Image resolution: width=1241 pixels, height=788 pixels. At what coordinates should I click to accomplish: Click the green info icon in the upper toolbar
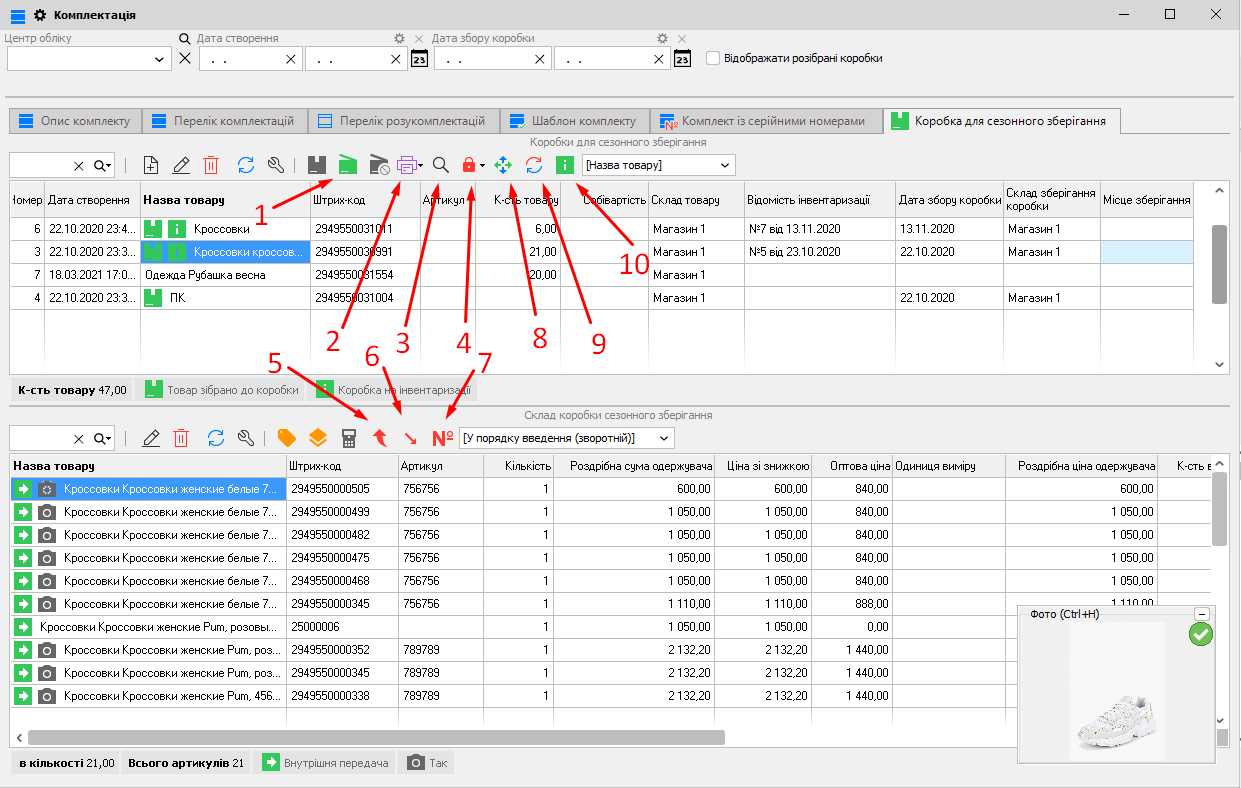click(564, 165)
